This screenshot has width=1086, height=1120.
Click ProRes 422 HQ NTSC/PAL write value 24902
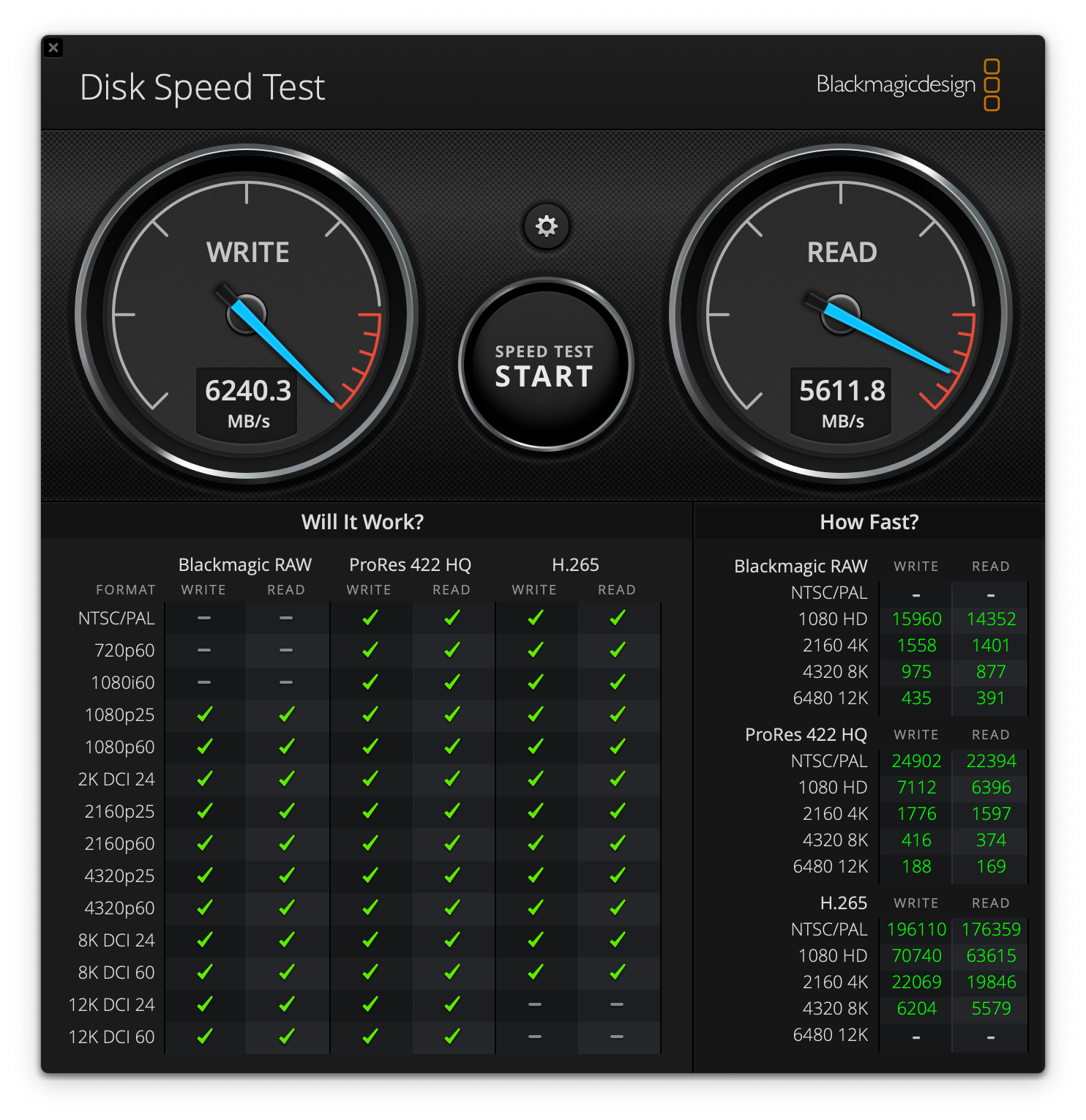point(916,761)
